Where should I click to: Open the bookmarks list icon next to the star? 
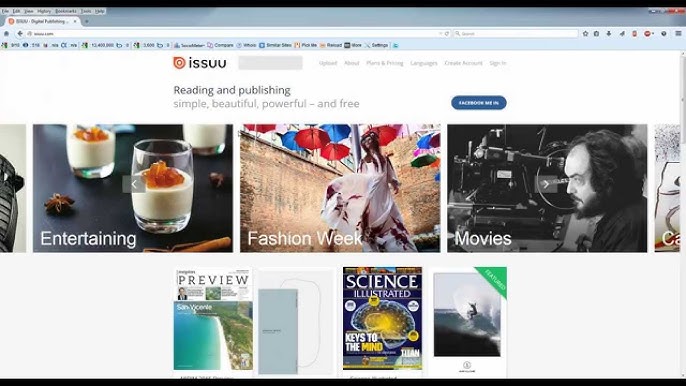[x=596, y=33]
